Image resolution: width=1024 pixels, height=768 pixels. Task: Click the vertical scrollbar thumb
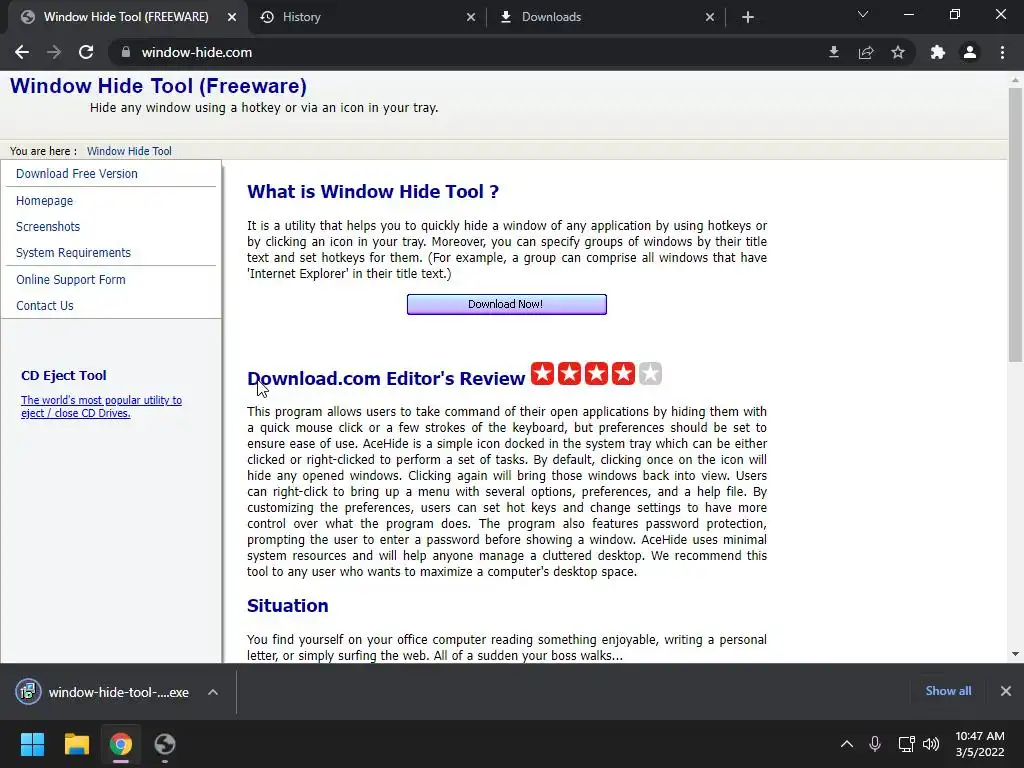(x=1015, y=225)
